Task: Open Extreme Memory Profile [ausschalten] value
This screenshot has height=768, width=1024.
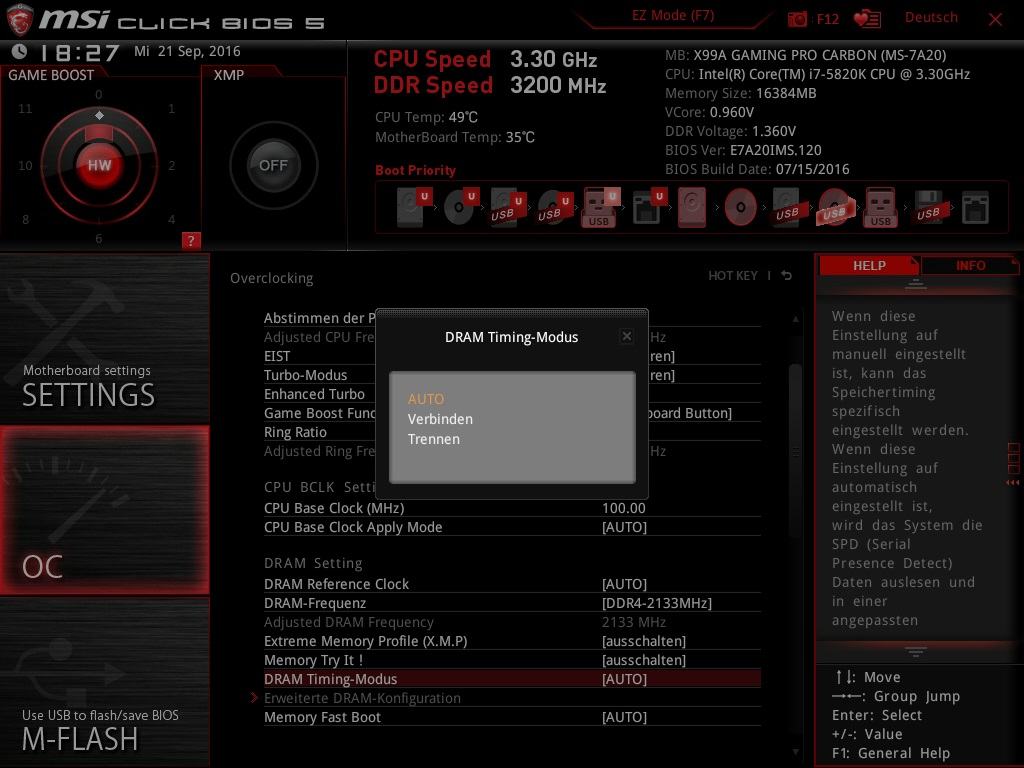Action: (644, 641)
